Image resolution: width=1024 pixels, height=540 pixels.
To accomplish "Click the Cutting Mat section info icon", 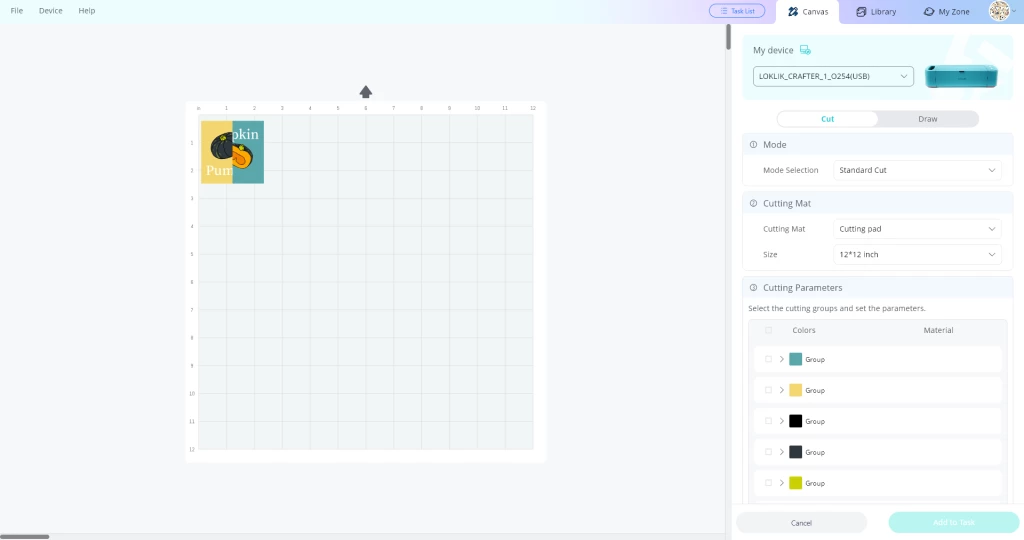I will 753,204.
